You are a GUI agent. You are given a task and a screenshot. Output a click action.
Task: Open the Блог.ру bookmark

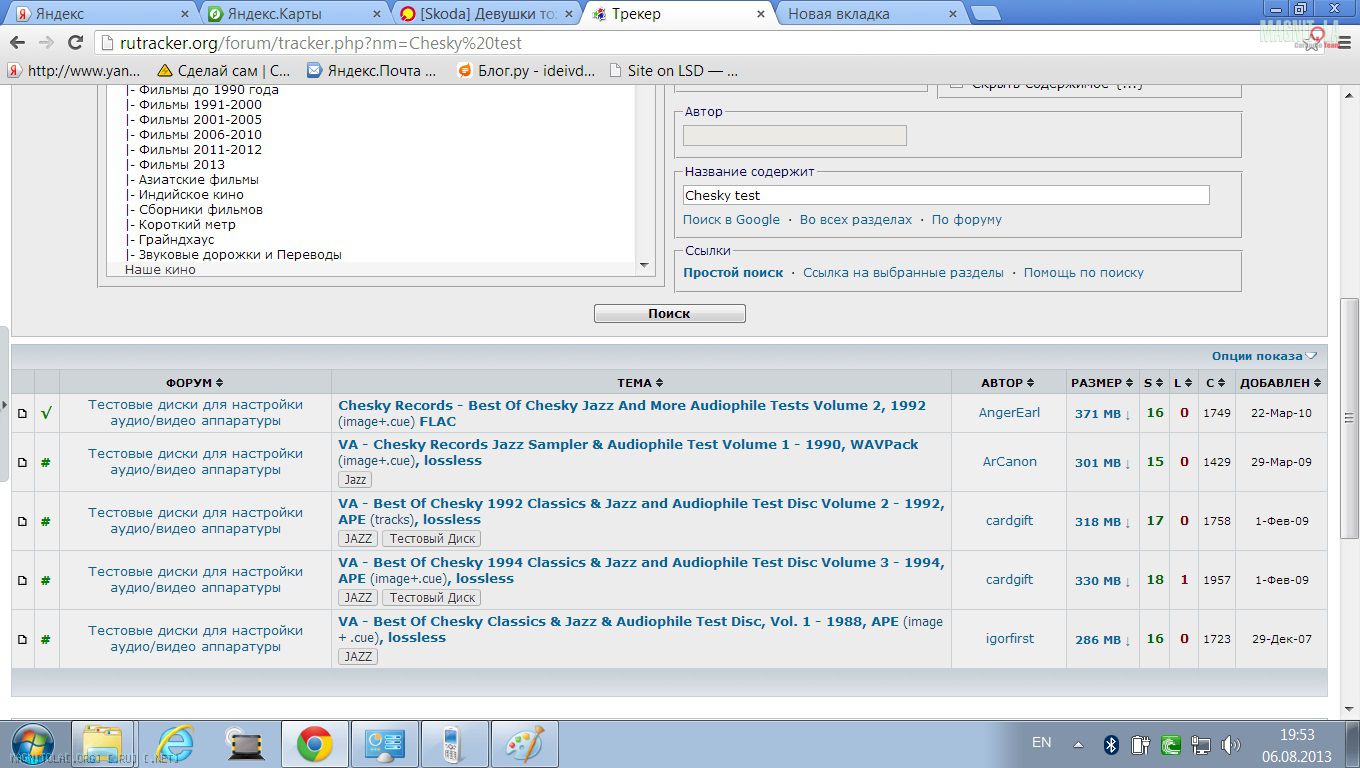(526, 71)
